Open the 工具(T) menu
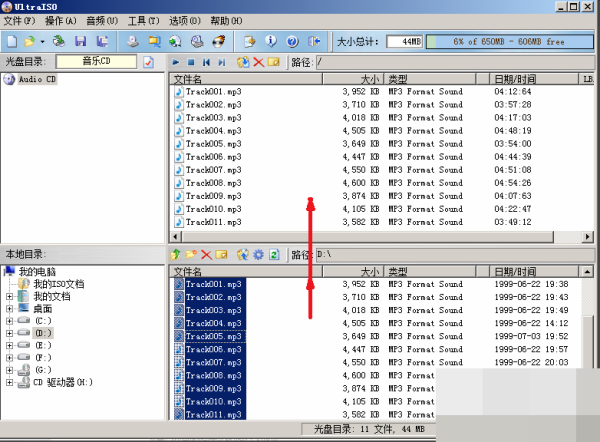The height and width of the screenshot is (442, 600). (143, 21)
